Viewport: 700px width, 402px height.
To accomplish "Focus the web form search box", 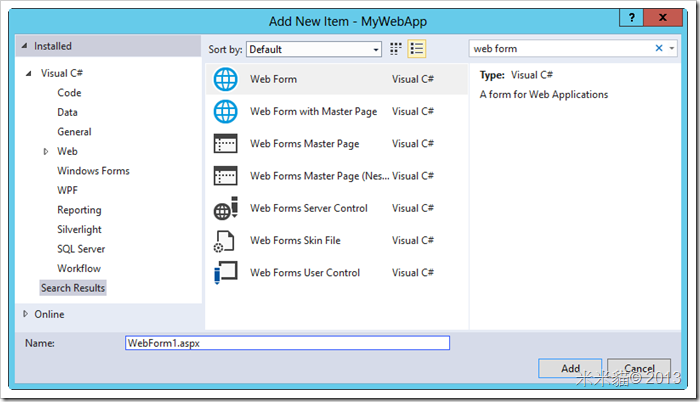I will tap(562, 48).
